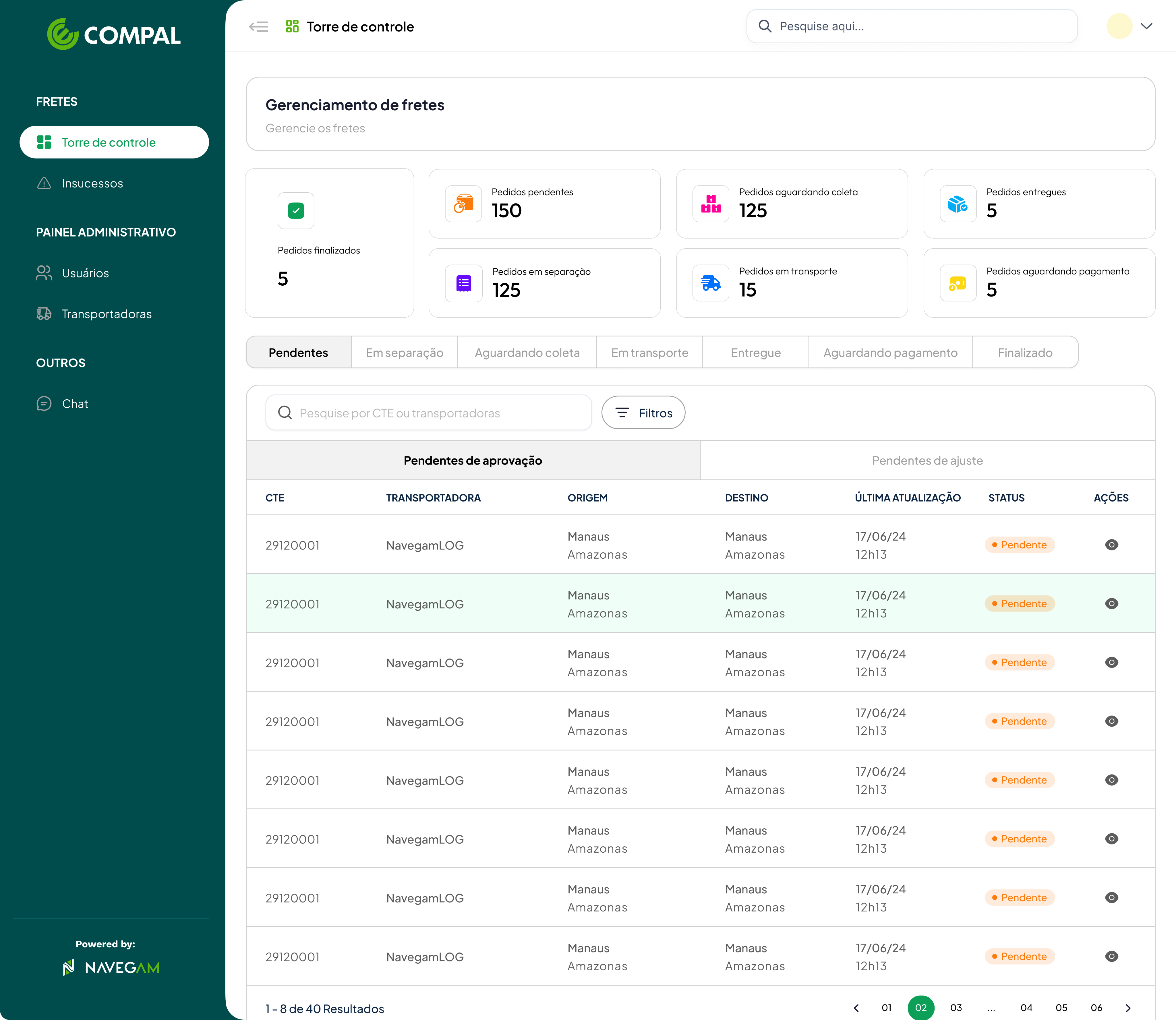View details with first row eye icon
The width and height of the screenshot is (1176, 1020).
[x=1111, y=545]
